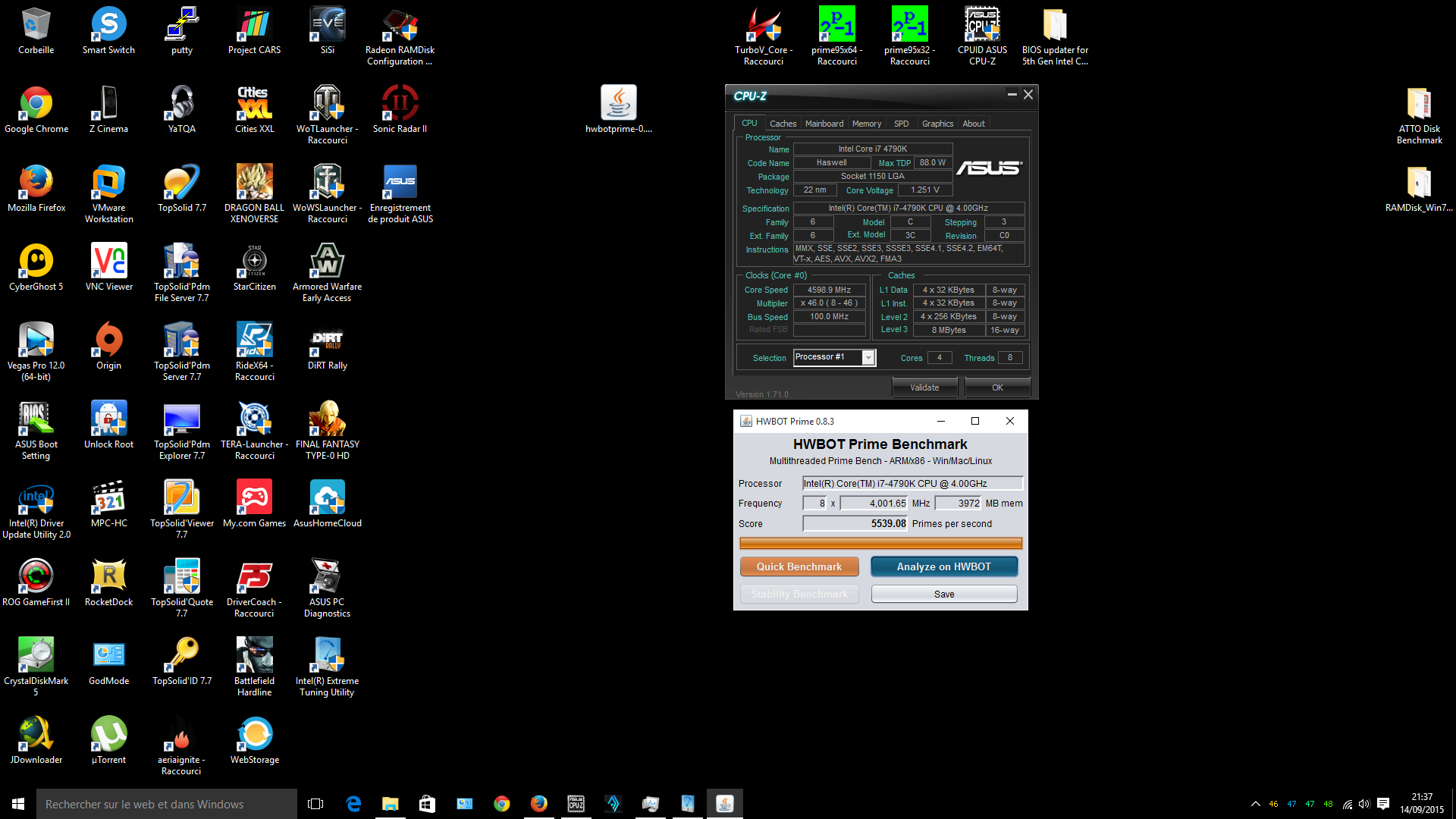This screenshot has width=1456, height=819.
Task: Launch Microsoft Edge from the taskbar
Action: [353, 804]
